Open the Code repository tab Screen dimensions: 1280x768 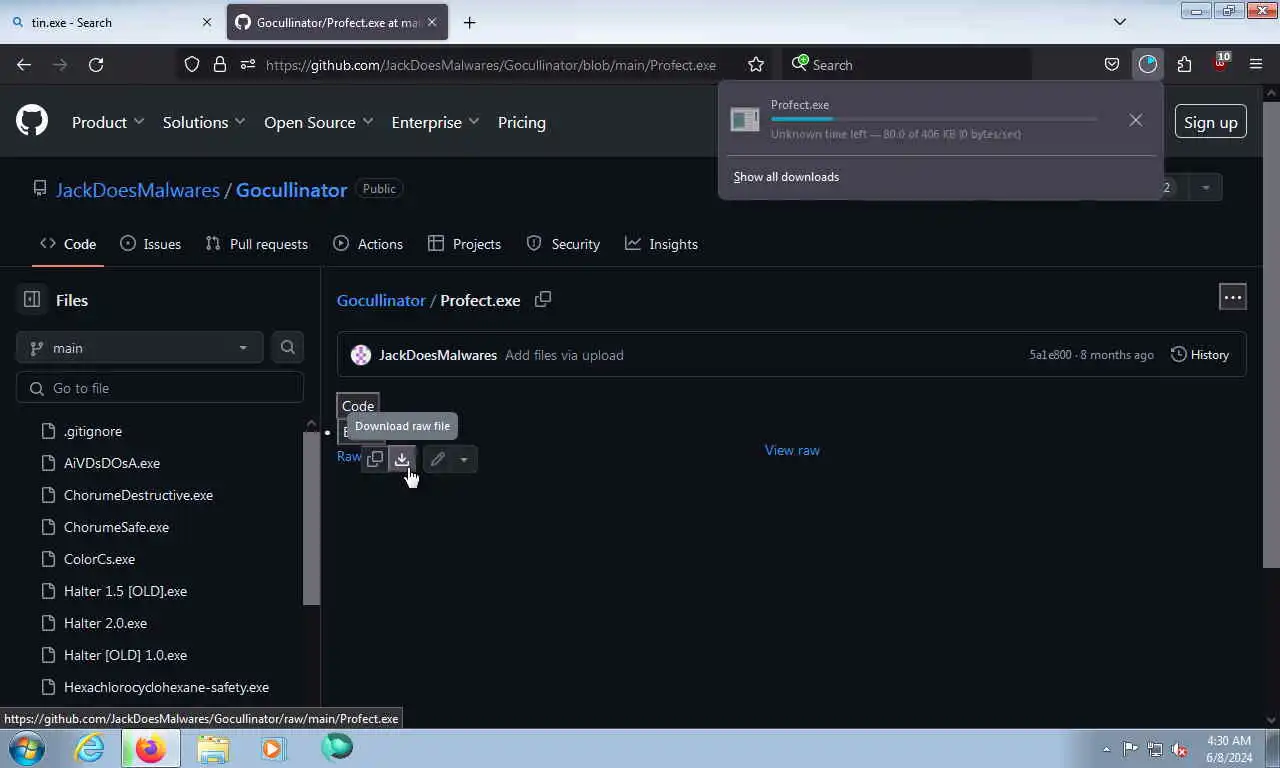tap(68, 244)
